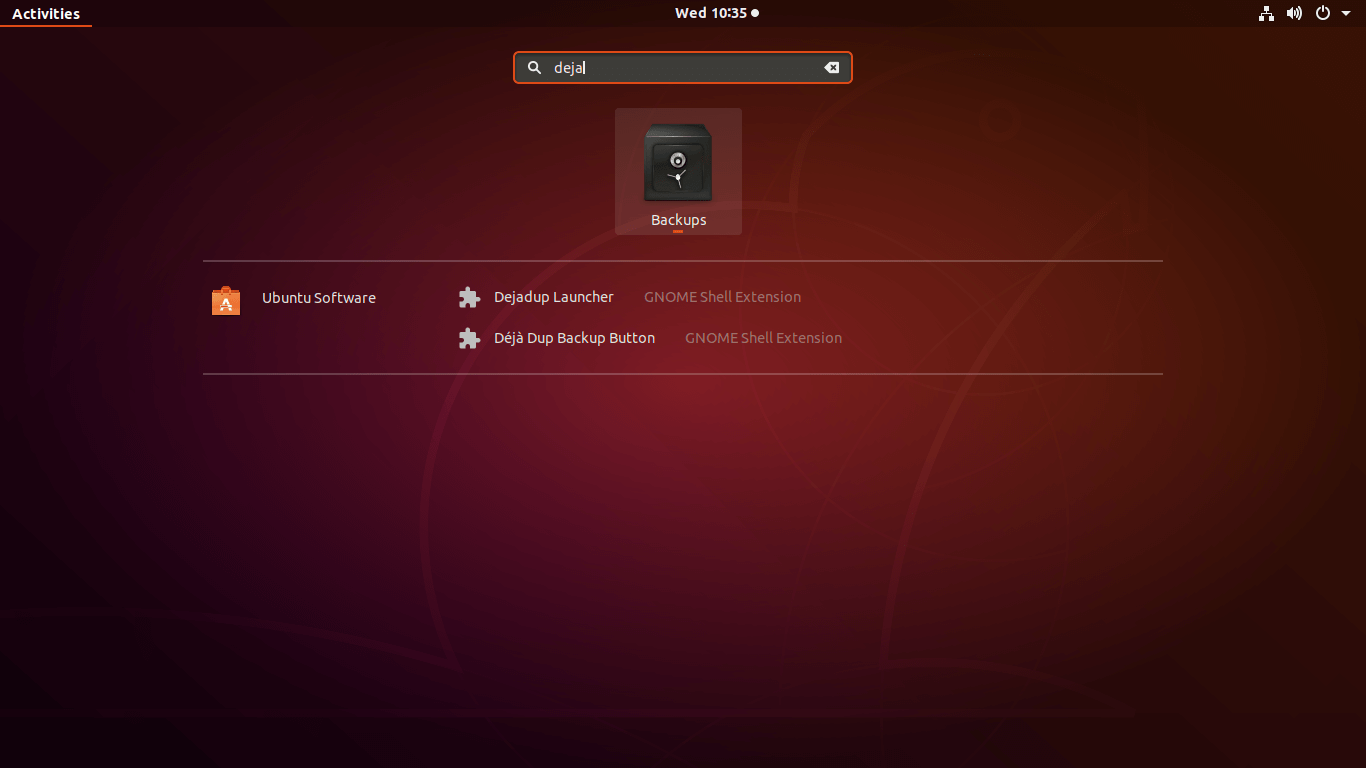Viewport: 1366px width, 768px height.
Task: Expand the system menu dropdown arrow
Action: tap(1346, 14)
